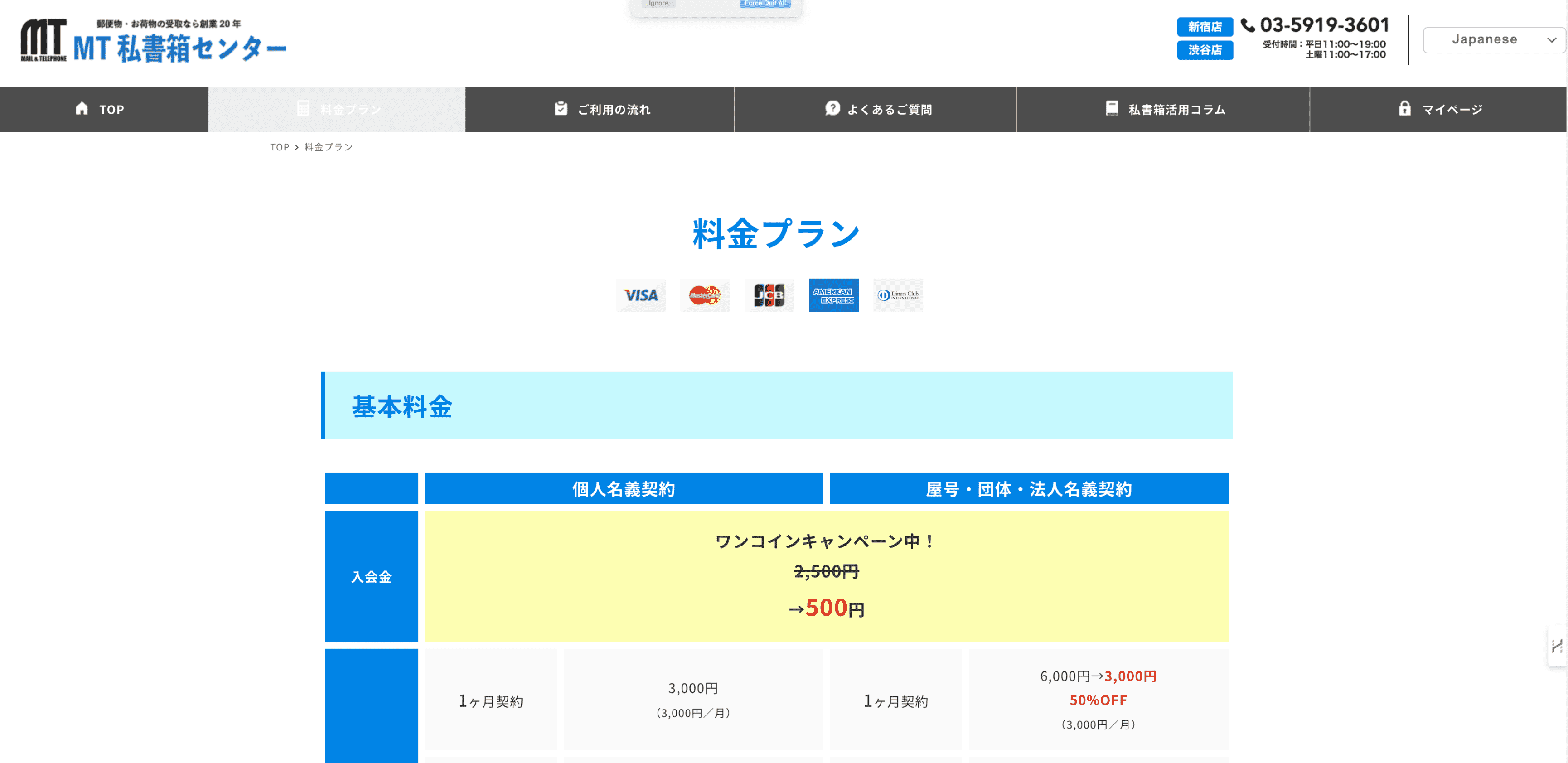Click the clipboard icon for ご利用の流れ
This screenshot has height=763, width=1568.
tap(561, 108)
